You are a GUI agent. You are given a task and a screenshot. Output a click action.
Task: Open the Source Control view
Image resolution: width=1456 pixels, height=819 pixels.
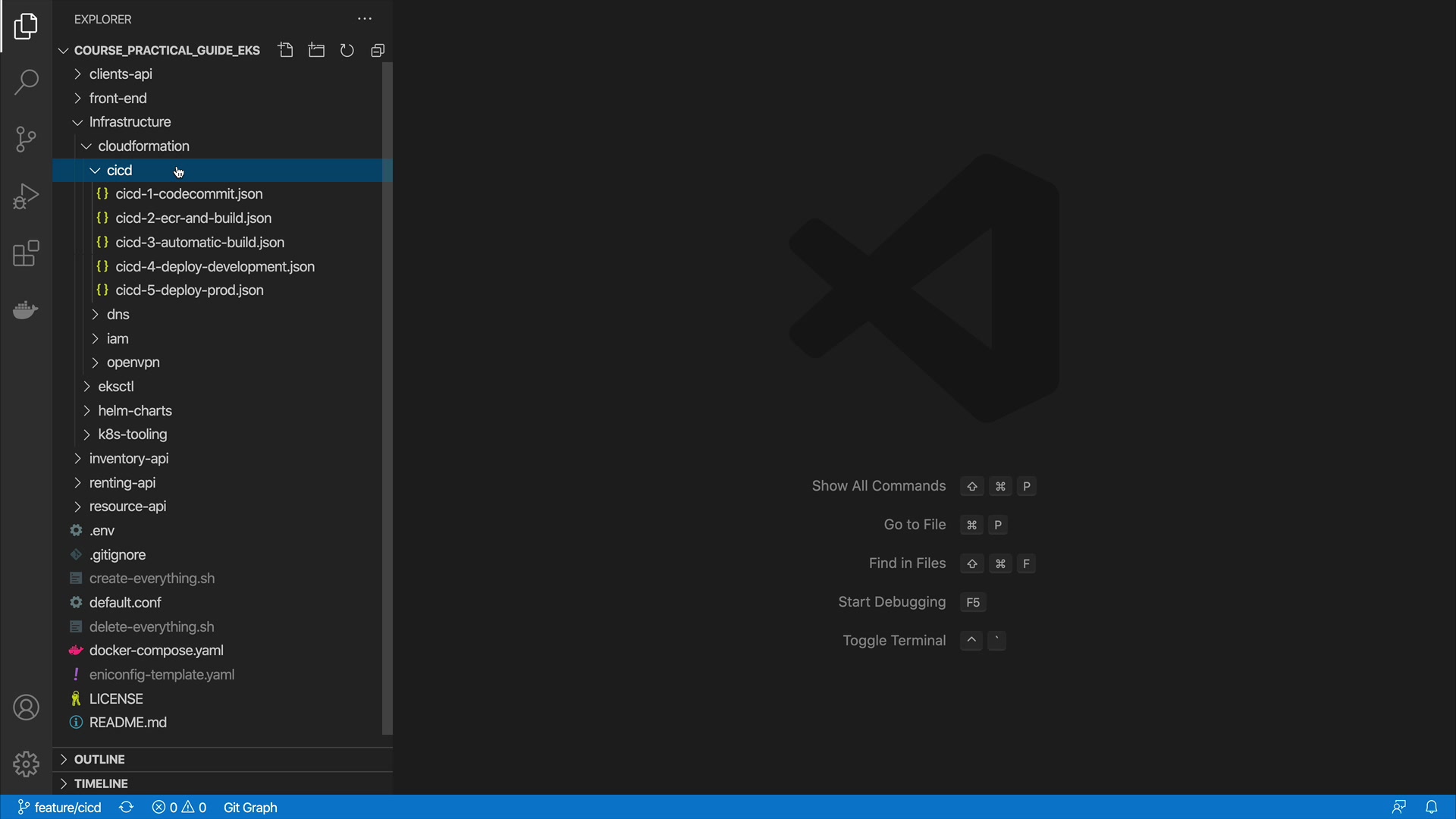(x=26, y=139)
